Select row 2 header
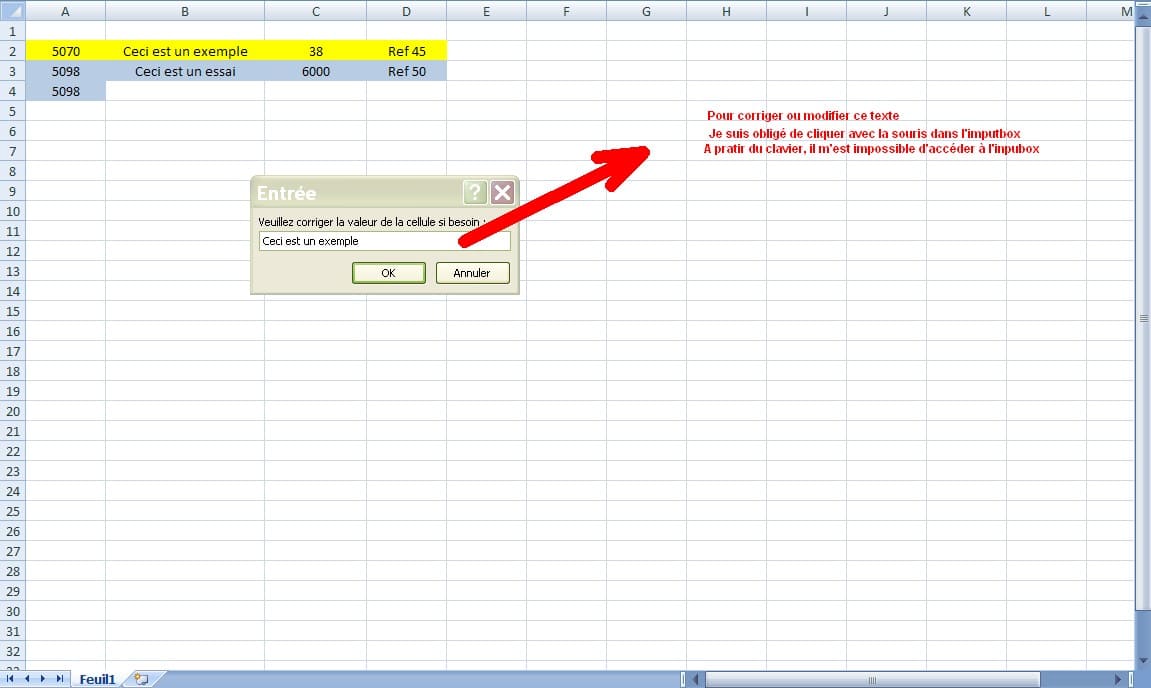Image resolution: width=1151 pixels, height=688 pixels. 12,51
